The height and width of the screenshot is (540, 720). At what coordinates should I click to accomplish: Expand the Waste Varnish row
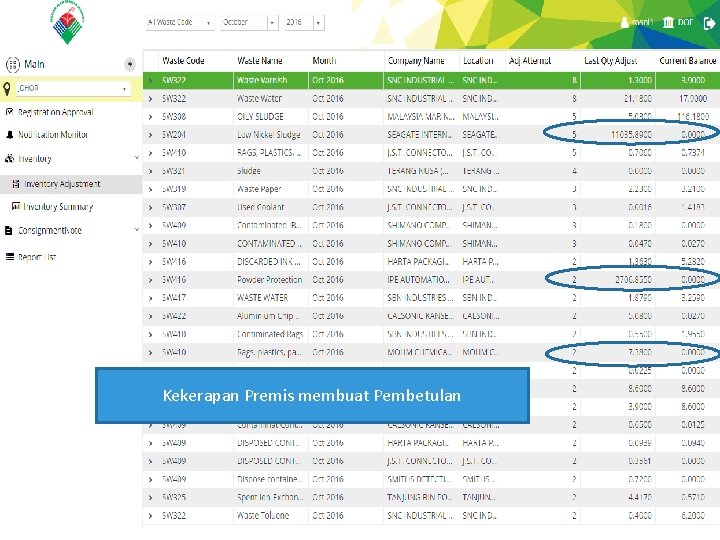pyautogui.click(x=150, y=80)
